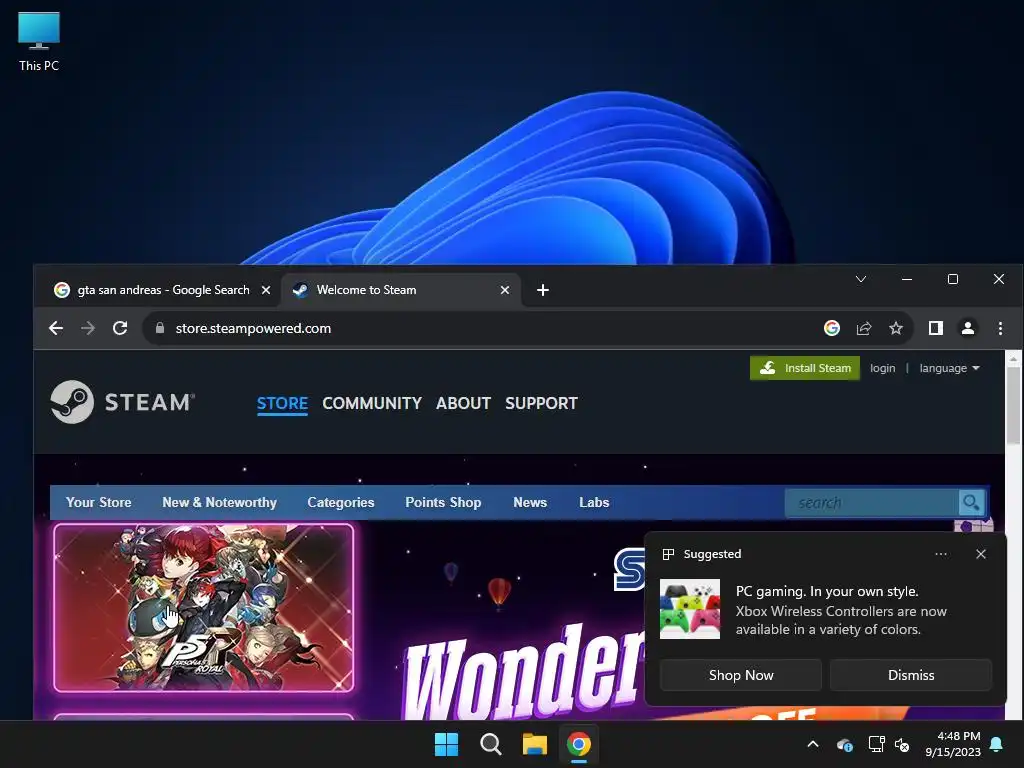The height and width of the screenshot is (768, 1024).
Task: Click the Chrome forward arrow
Action: pyautogui.click(x=88, y=328)
